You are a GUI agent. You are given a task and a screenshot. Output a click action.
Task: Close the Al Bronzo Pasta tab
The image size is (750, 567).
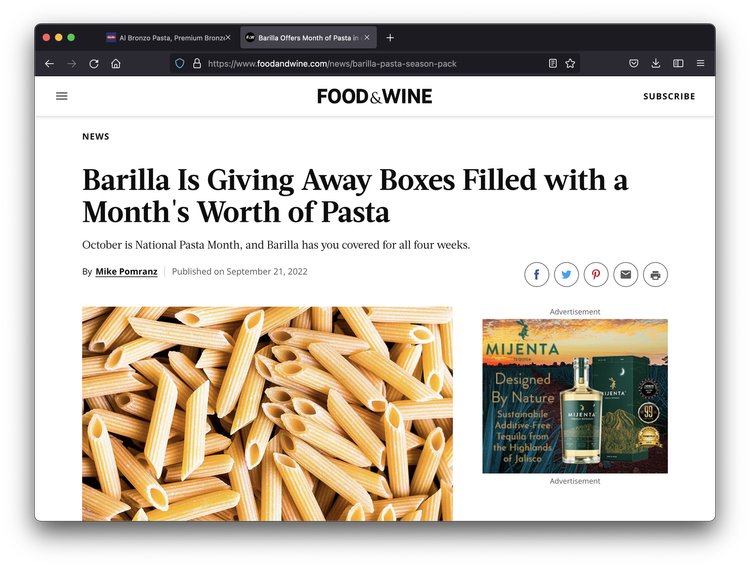[x=228, y=37]
